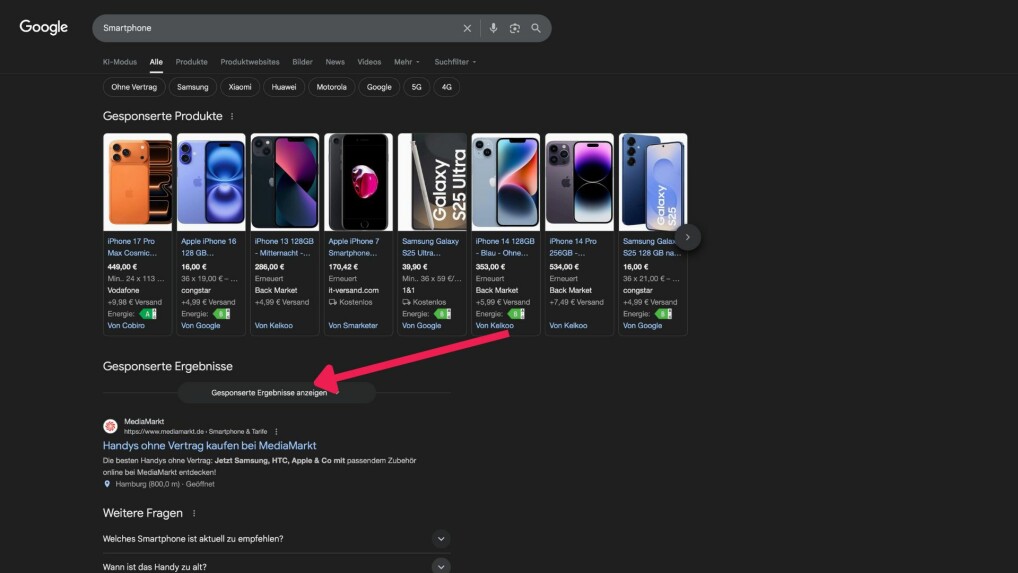
Task: Open Google Lens image search
Action: [x=514, y=28]
